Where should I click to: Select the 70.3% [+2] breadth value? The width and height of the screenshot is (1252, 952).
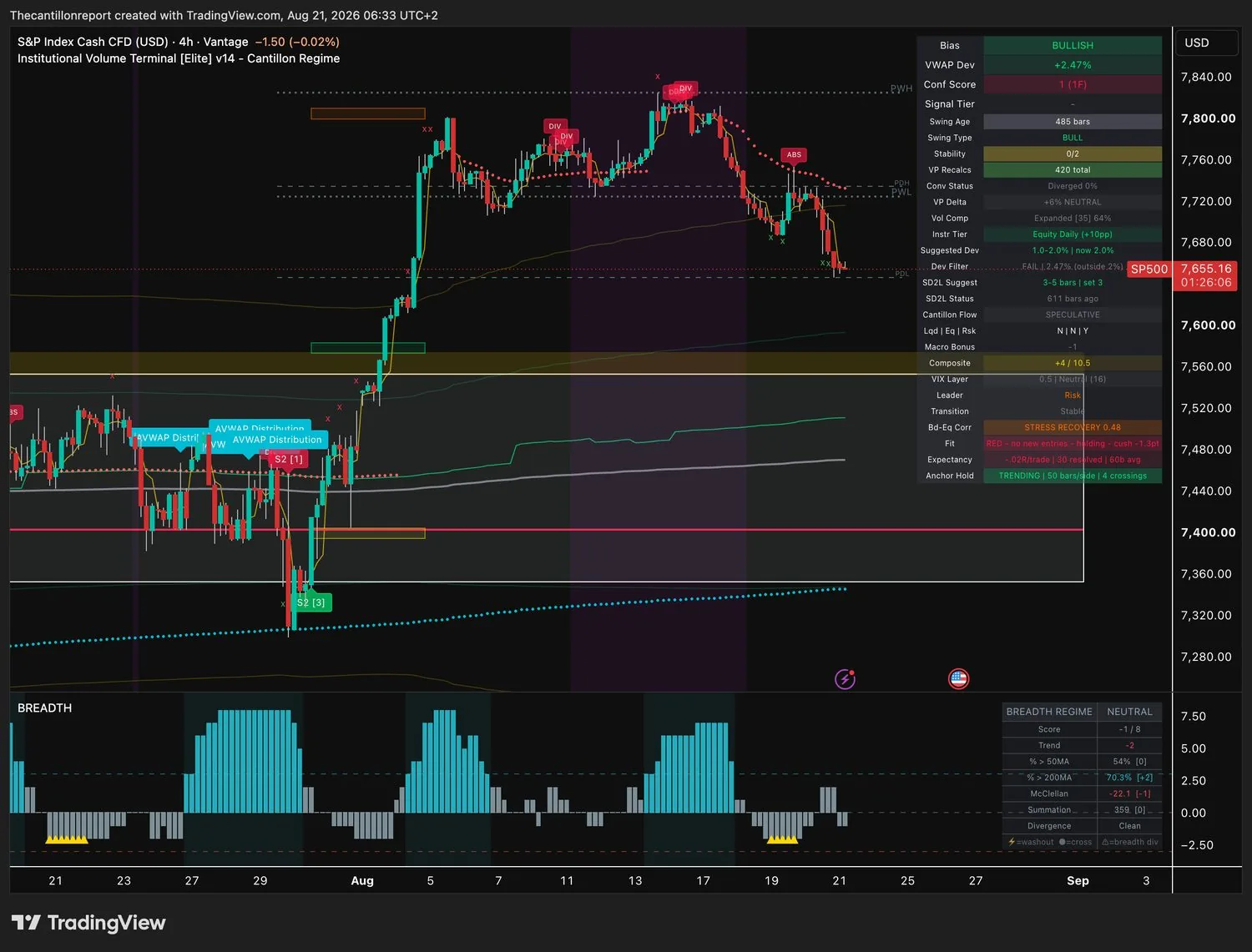coord(1129,778)
